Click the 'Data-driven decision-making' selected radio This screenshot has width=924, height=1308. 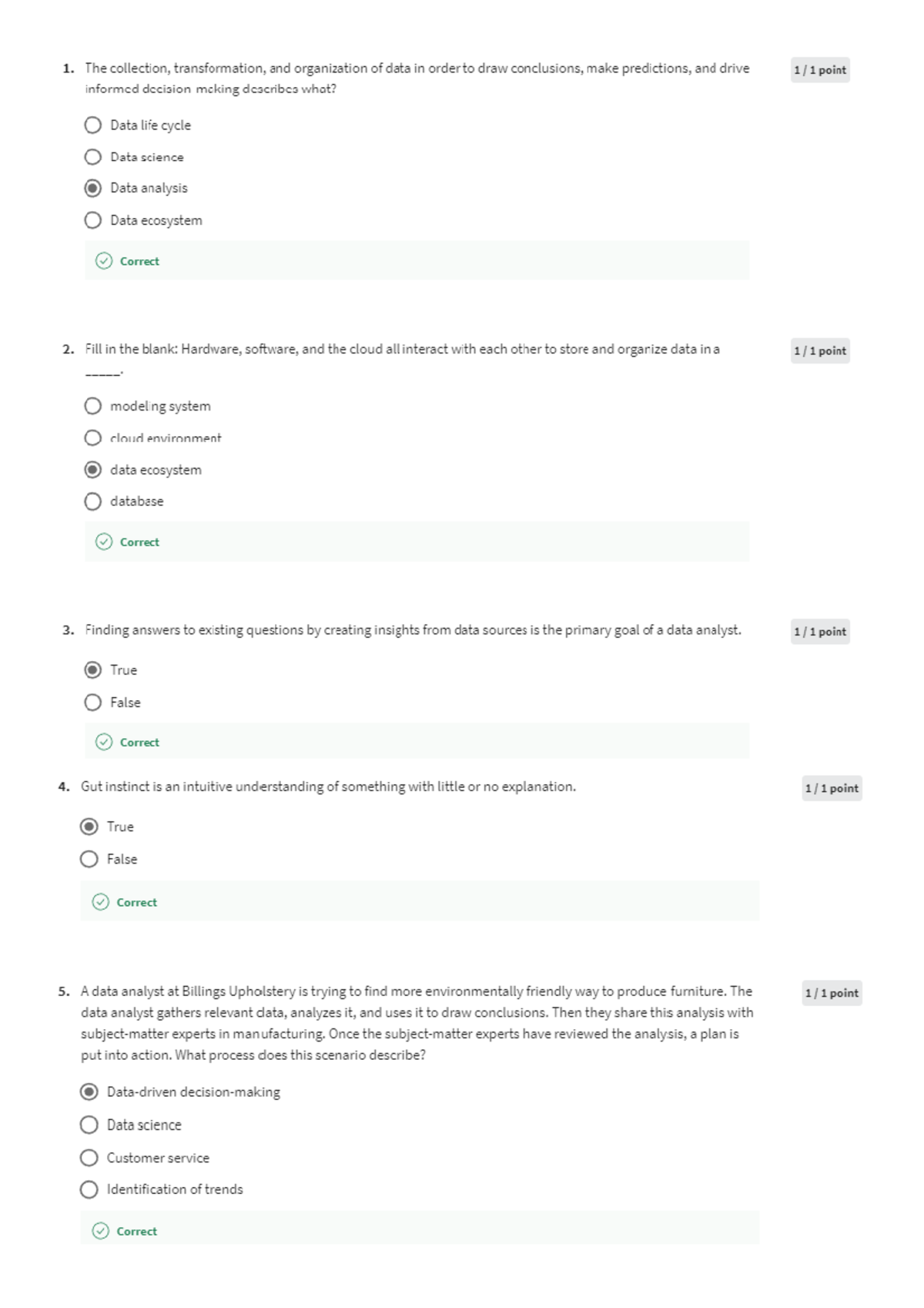point(89,1092)
